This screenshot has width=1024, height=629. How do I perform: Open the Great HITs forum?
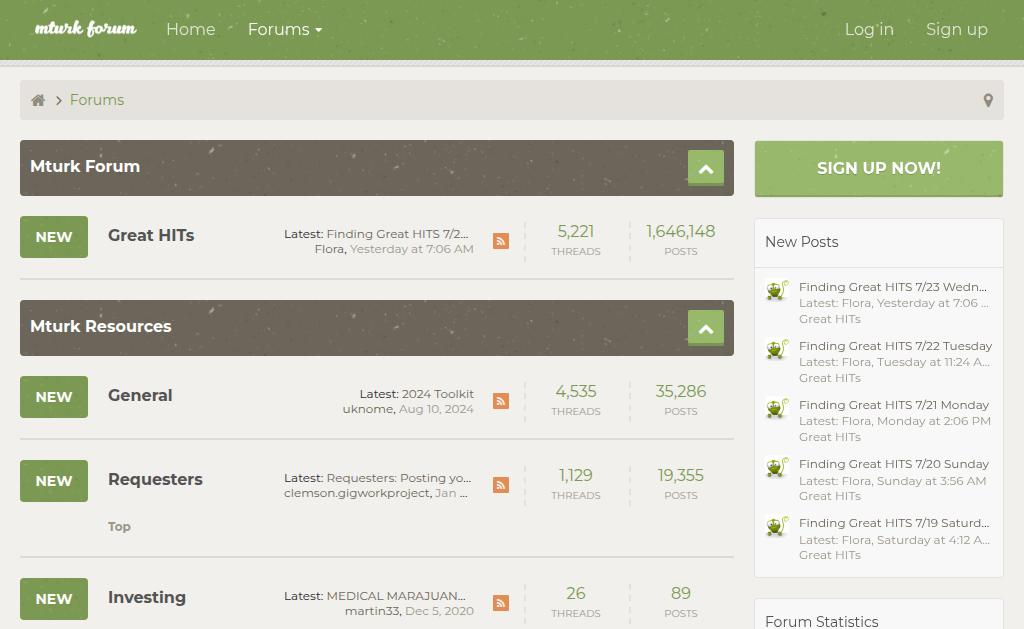pyautogui.click(x=151, y=235)
